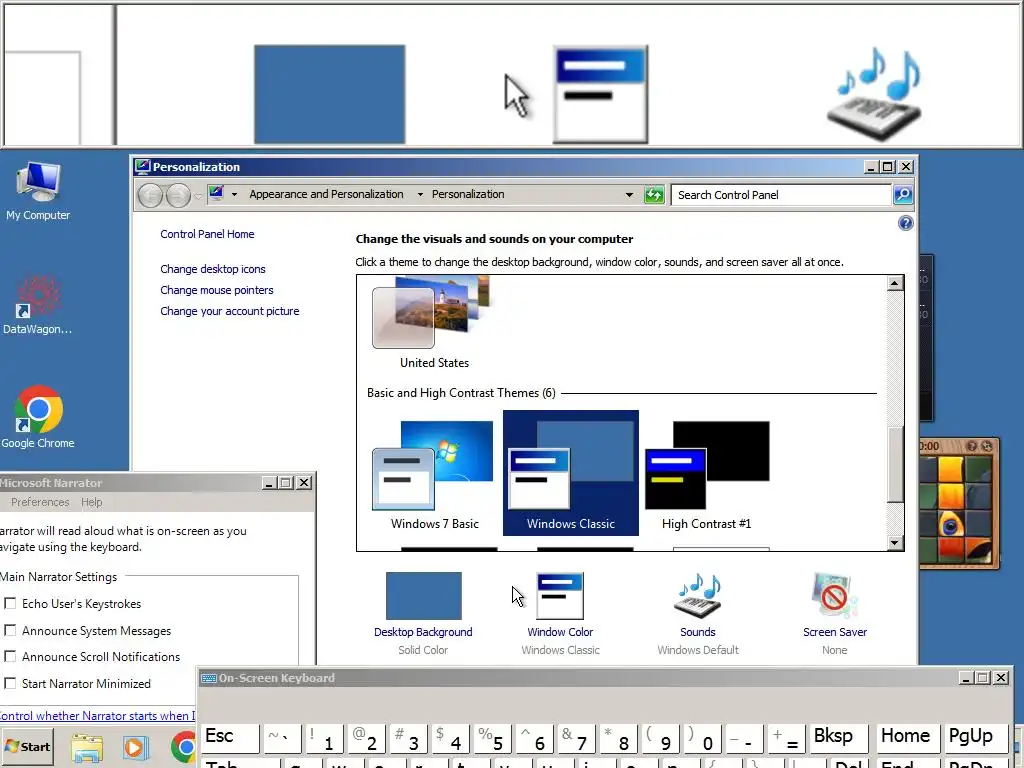
Task: Go to Appearance and Personalization breadcrumb
Action: click(x=327, y=195)
